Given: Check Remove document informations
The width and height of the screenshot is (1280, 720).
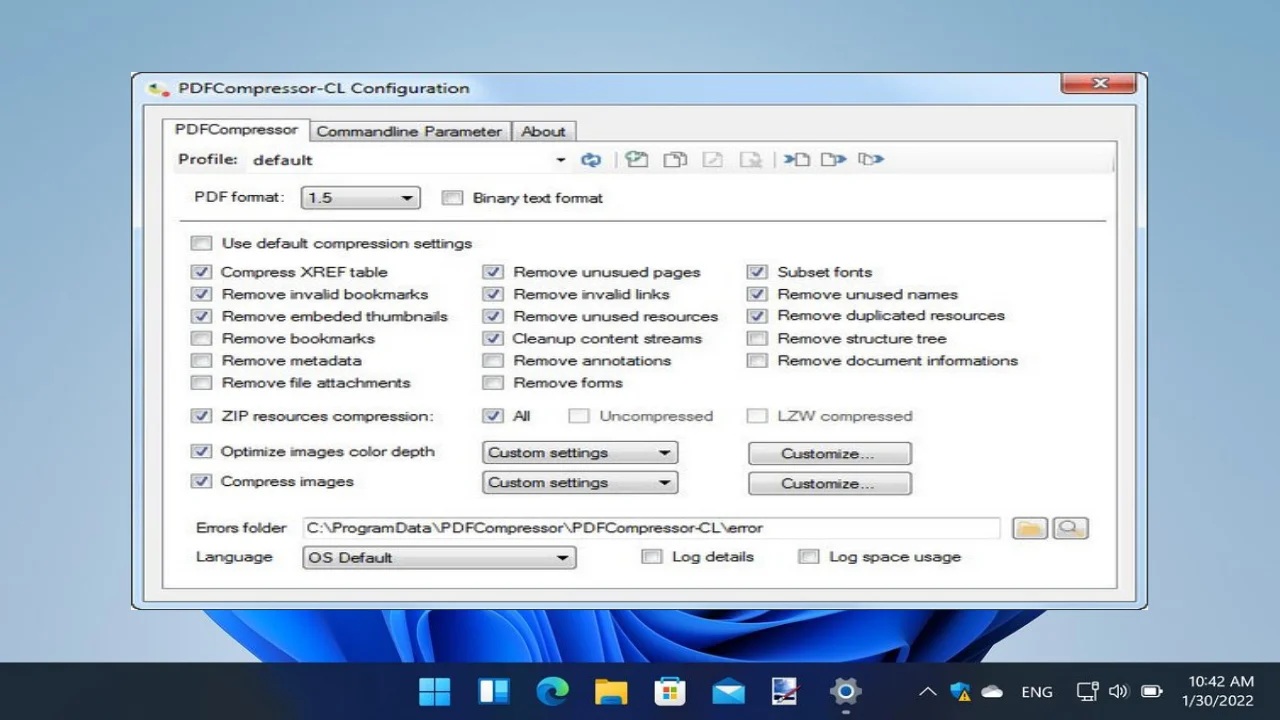Looking at the screenshot, I should [x=758, y=360].
